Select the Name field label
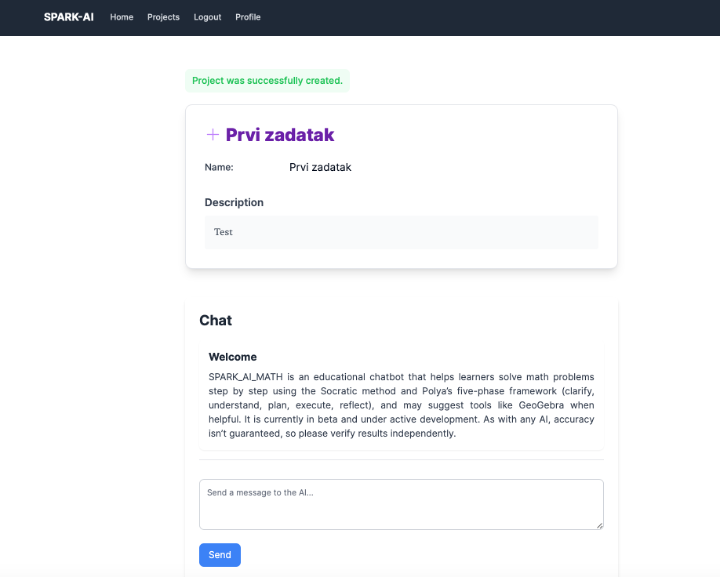Image resolution: width=720 pixels, height=578 pixels. [x=219, y=167]
